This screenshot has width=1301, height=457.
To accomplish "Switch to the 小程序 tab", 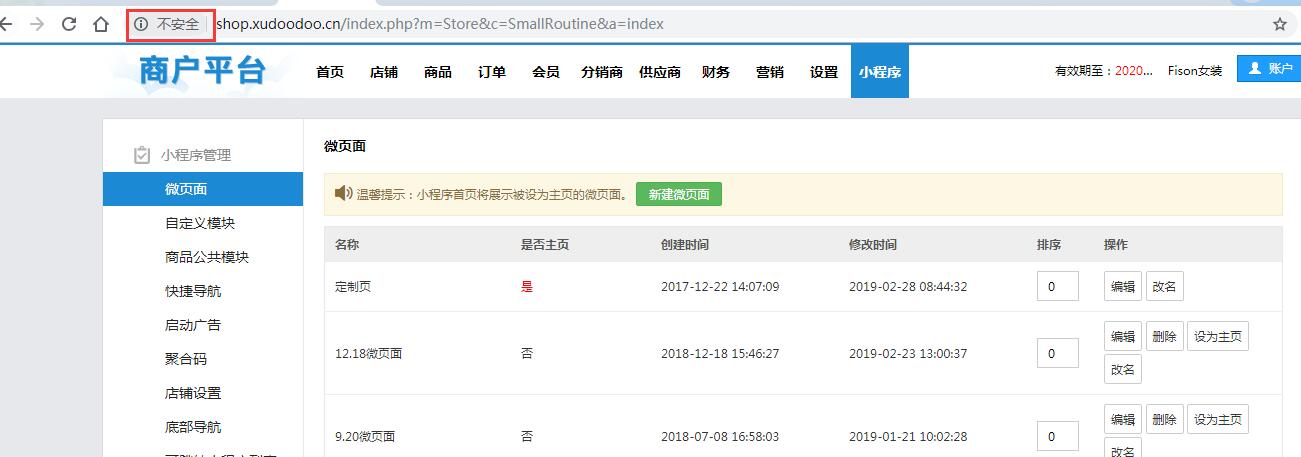I will point(879,72).
